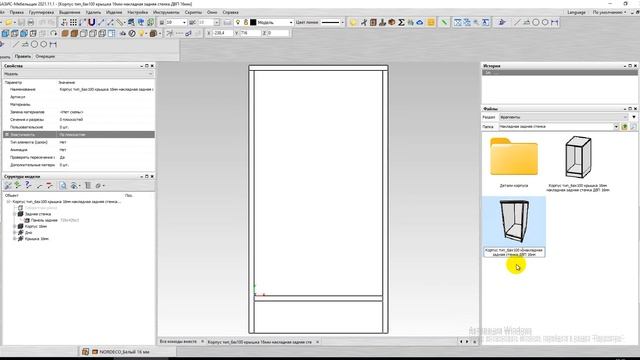The image size is (640, 360).
Task: Click the light bulb icon in second toolbar
Action: [x=142, y=33]
